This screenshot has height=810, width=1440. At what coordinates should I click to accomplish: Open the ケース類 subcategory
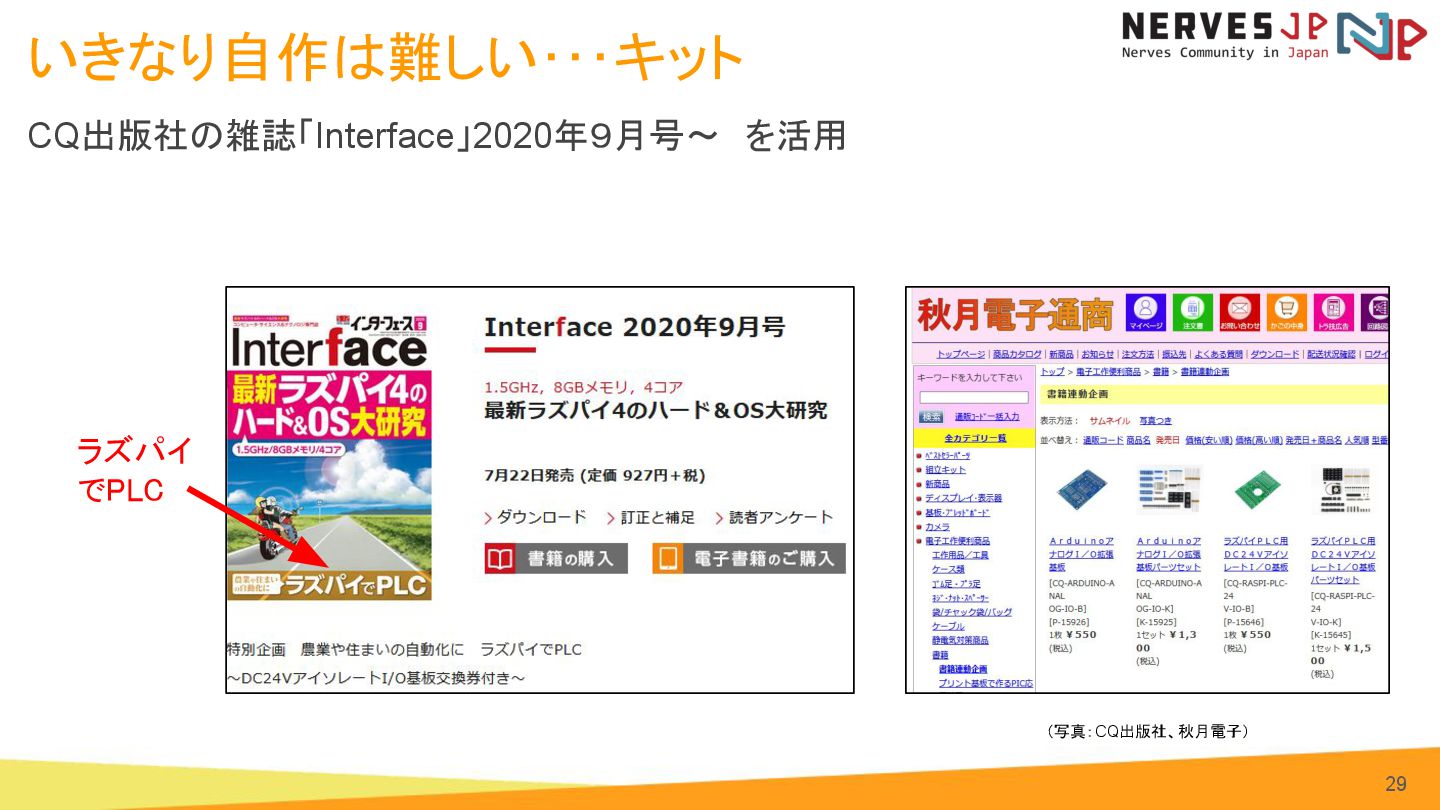click(948, 569)
